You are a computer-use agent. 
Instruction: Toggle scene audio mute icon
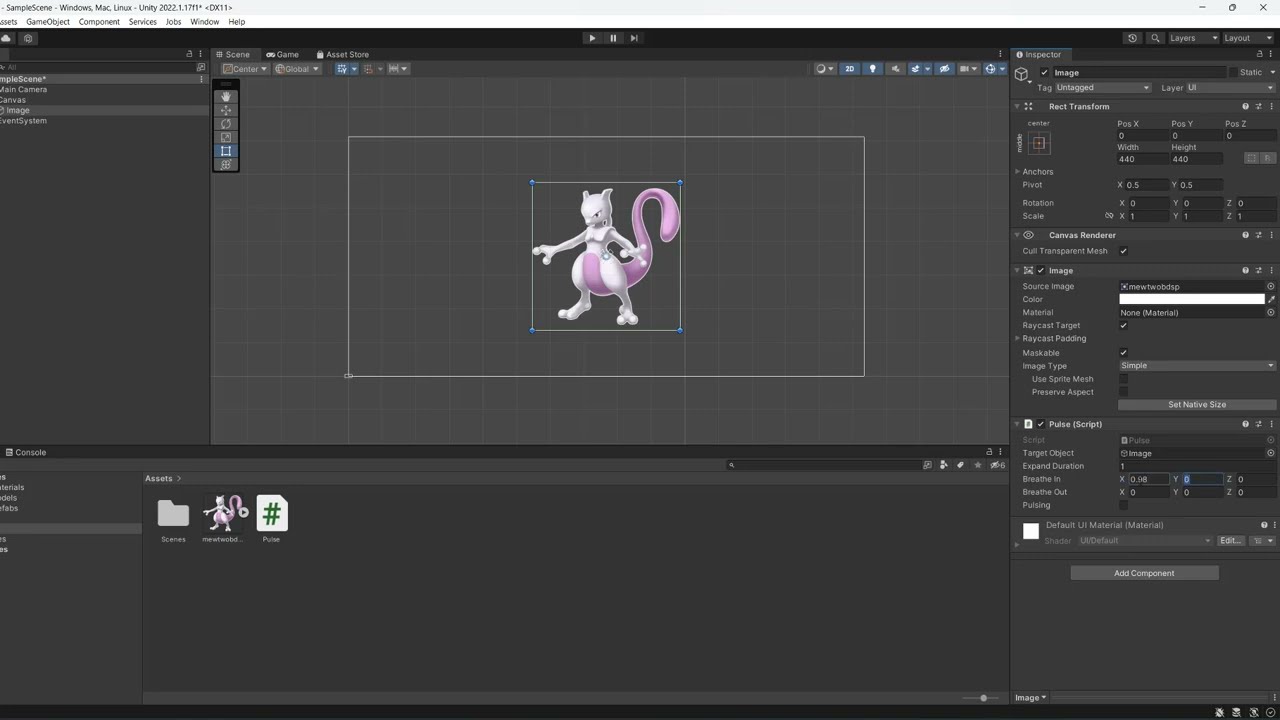pyautogui.click(x=895, y=69)
